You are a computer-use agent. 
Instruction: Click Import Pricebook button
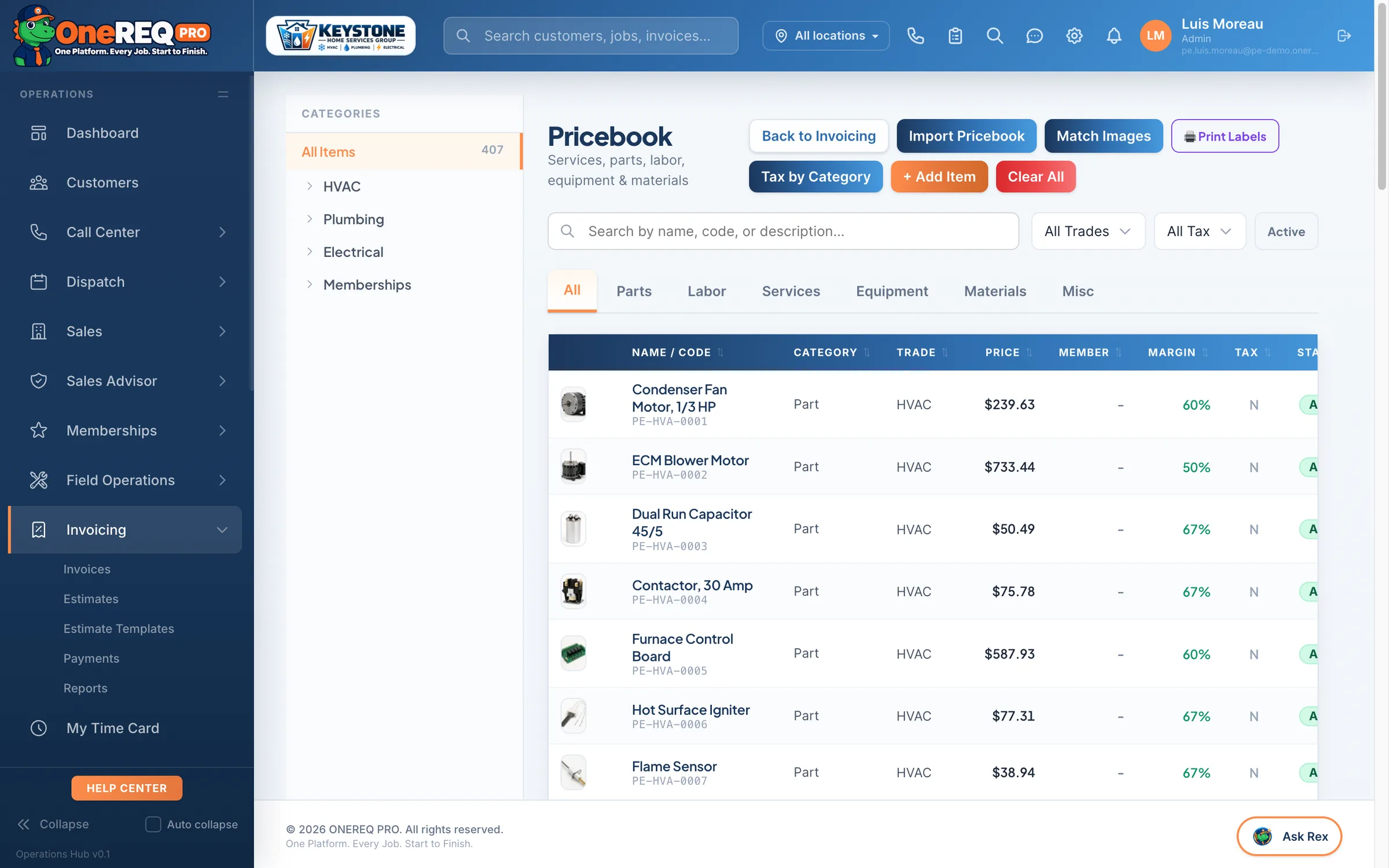pos(966,136)
